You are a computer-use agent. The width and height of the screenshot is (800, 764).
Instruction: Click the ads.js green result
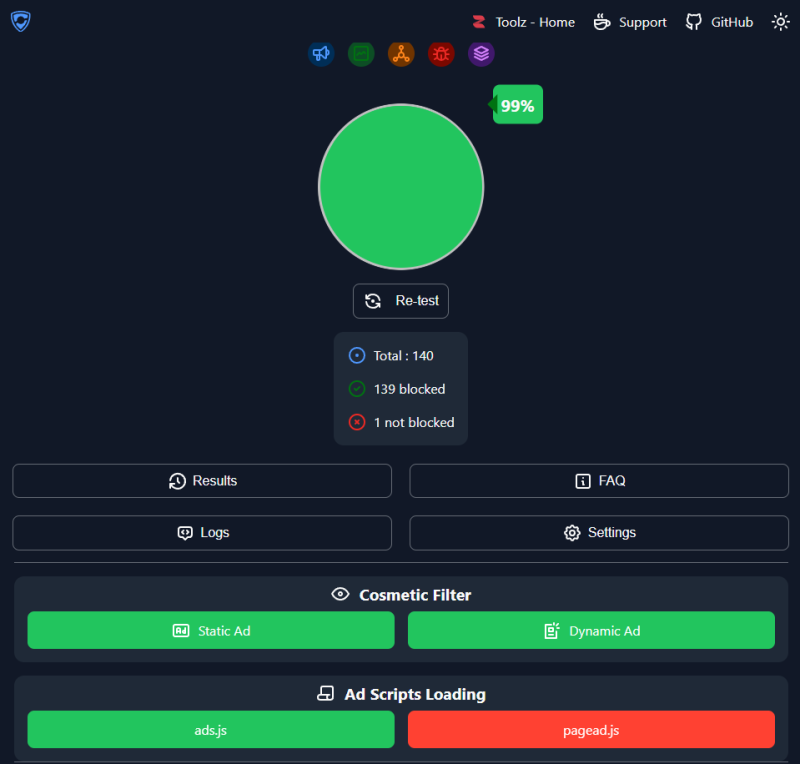(x=211, y=730)
